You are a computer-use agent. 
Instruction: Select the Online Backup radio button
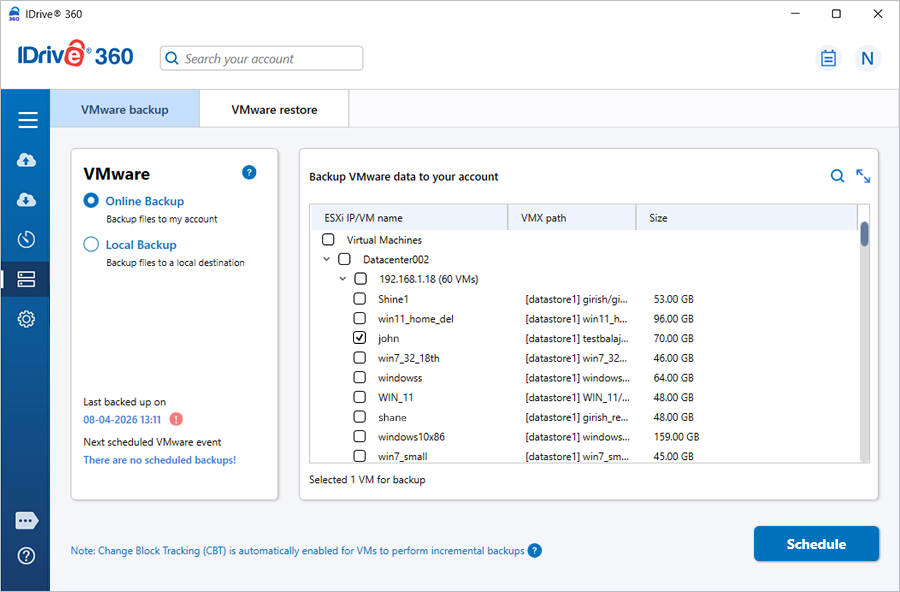click(91, 200)
